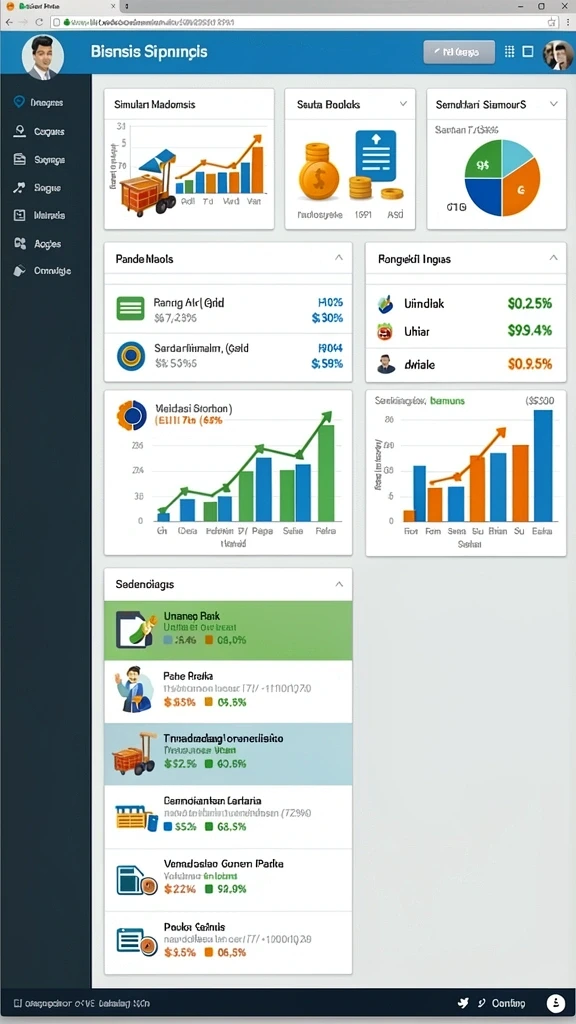This screenshot has height=1024, width=576.
Task: Click the round white icon in footer
Action: click(555, 1003)
